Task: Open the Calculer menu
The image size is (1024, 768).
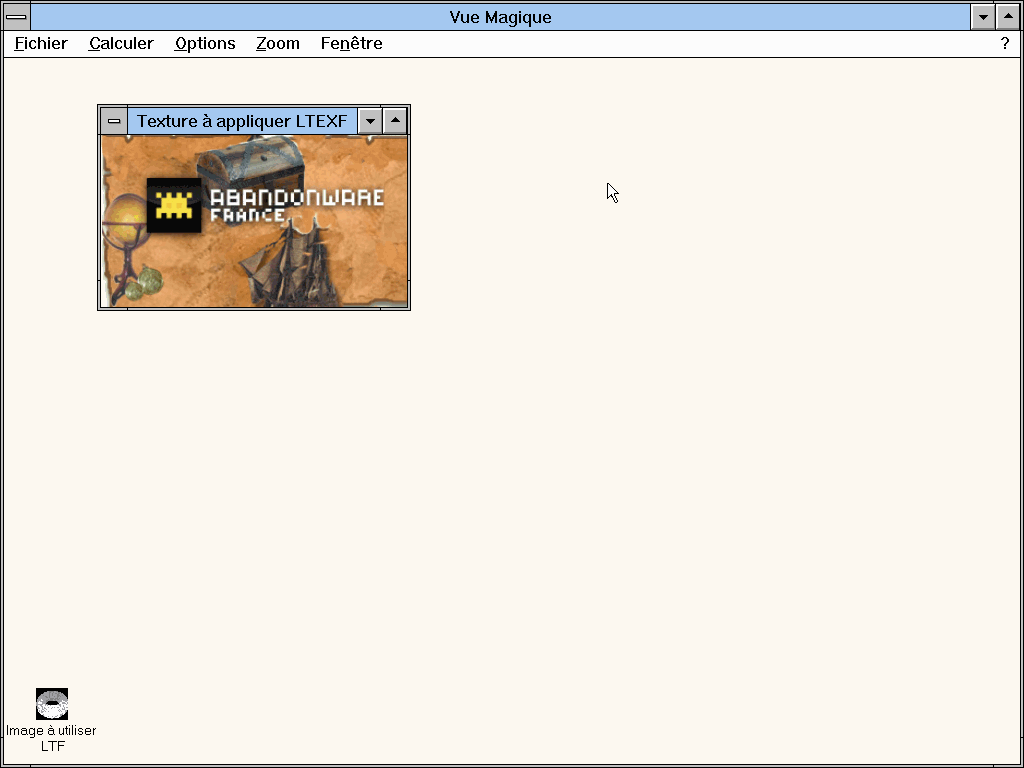Action: [121, 44]
